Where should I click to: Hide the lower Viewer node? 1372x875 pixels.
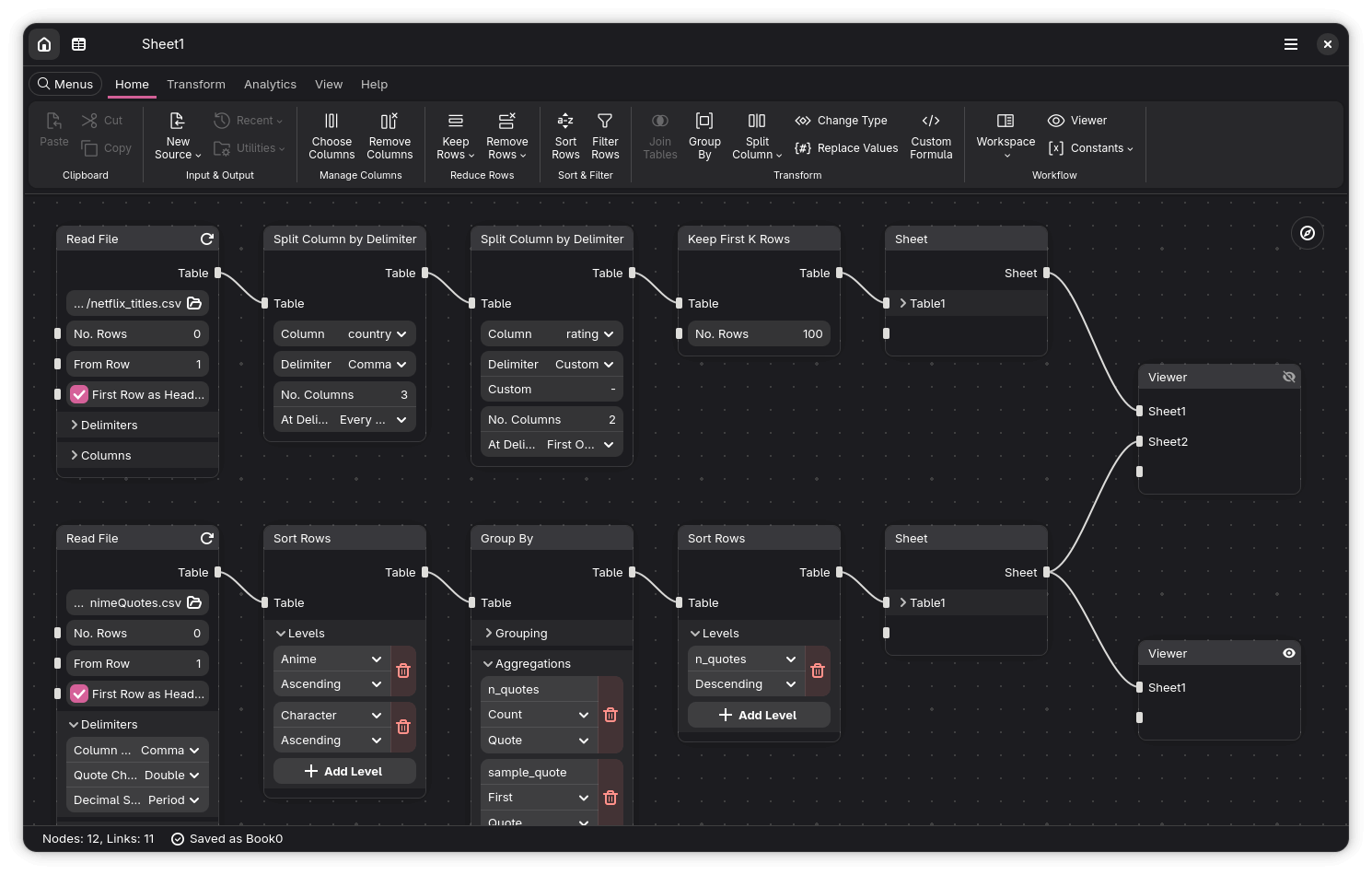tap(1289, 653)
